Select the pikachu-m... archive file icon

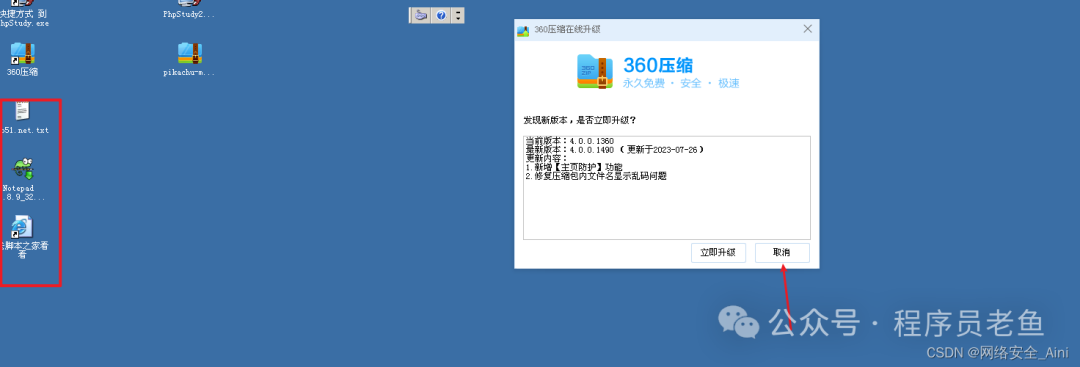189,54
